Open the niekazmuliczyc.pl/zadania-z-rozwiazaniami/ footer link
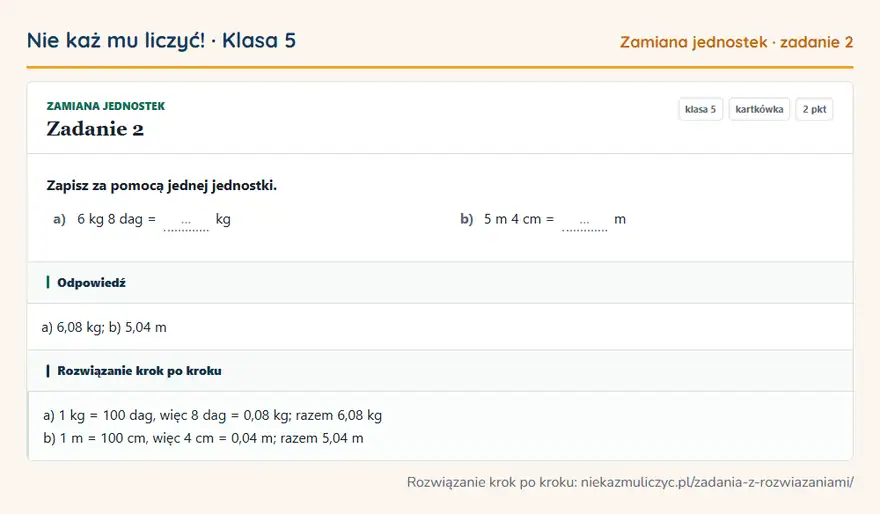 click(x=717, y=482)
